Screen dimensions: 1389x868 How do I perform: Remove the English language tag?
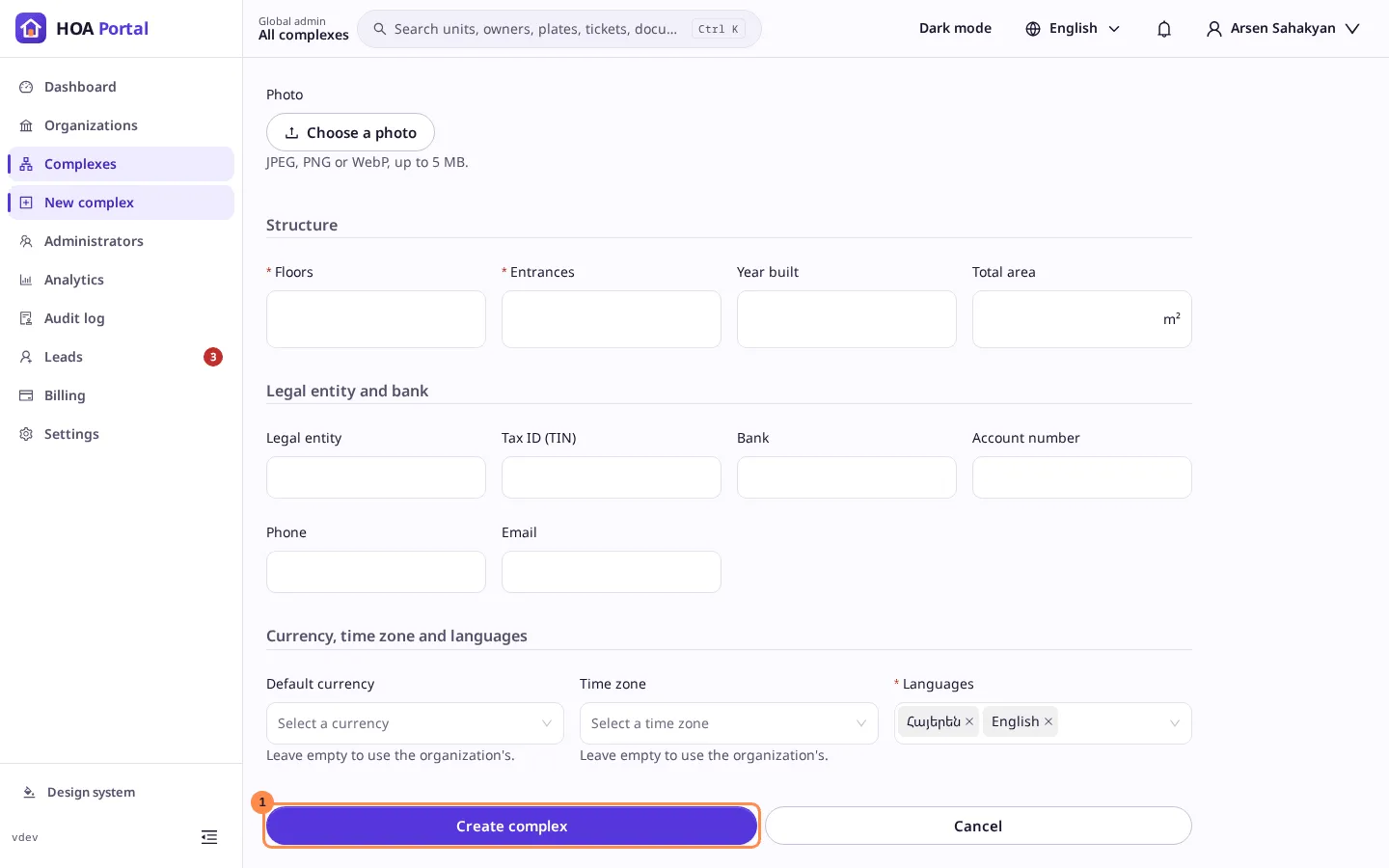click(x=1049, y=721)
